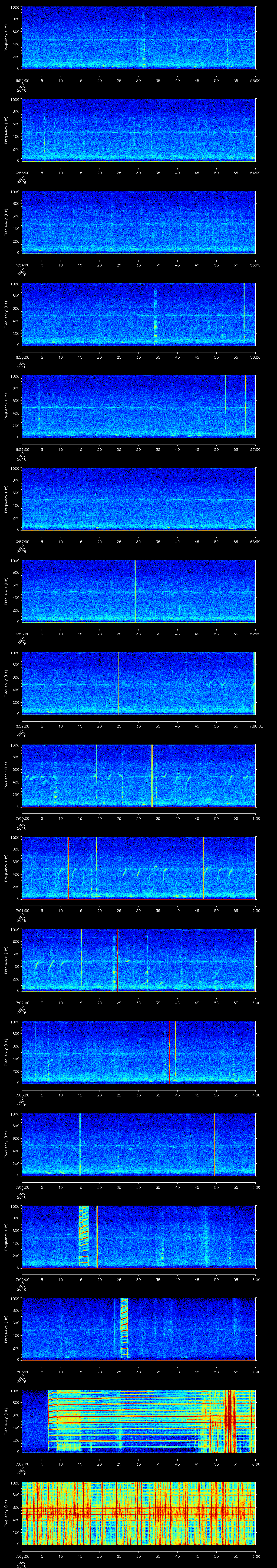Screen dimensions: 277x1568
Task: Select the spectrogram row beginning at 7:01:00
Action: tap(139, 868)
